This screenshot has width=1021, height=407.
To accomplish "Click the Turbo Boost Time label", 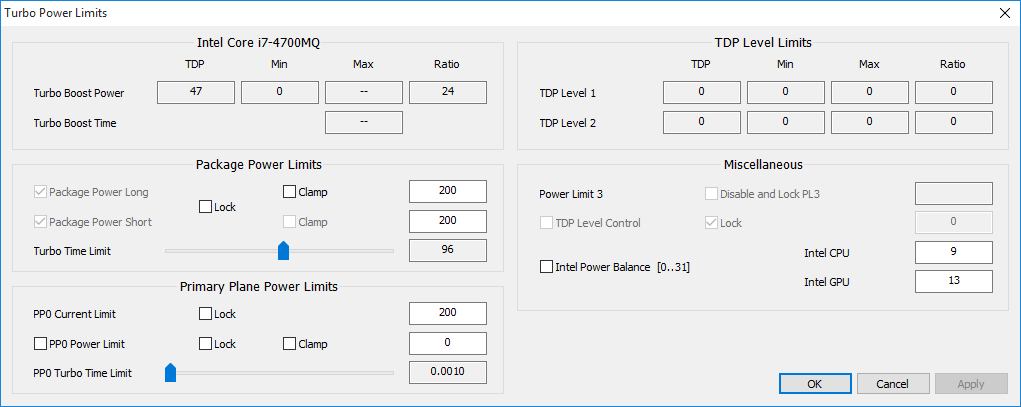I will tap(75, 122).
